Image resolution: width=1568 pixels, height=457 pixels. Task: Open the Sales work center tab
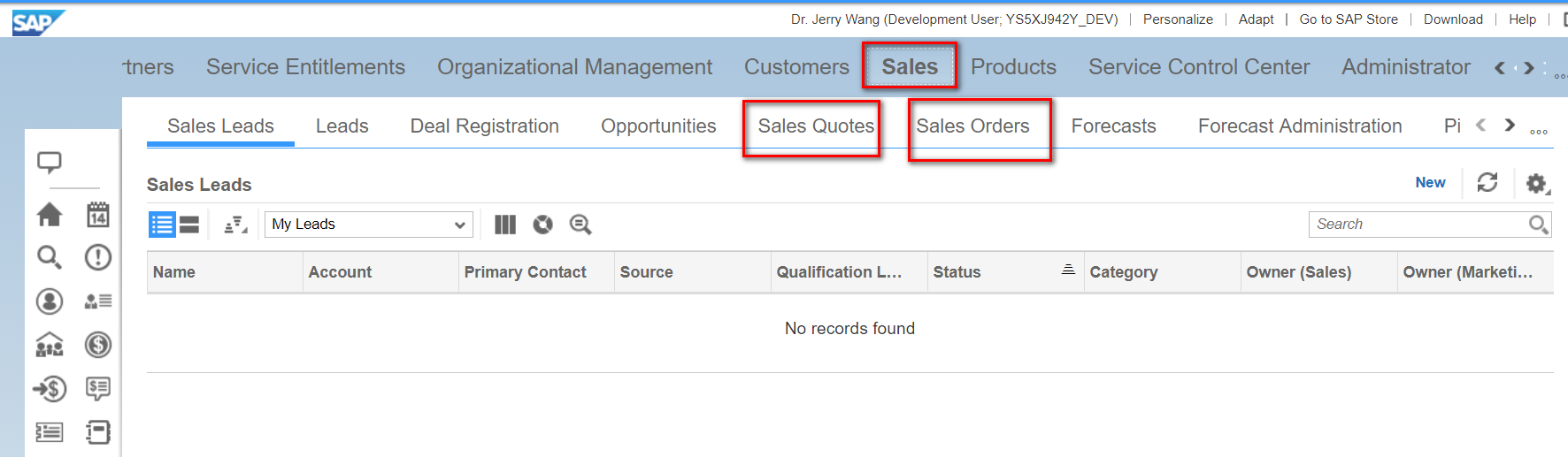(910, 66)
